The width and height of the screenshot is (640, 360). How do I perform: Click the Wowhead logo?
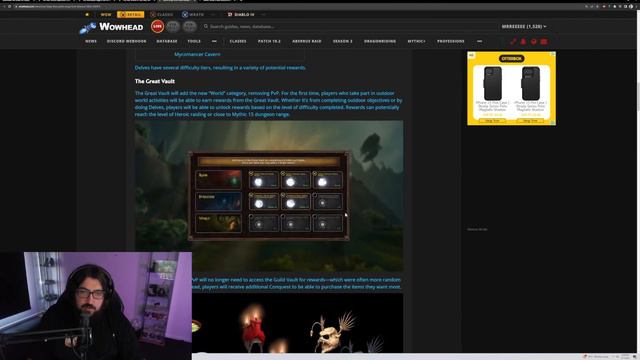(x=111, y=27)
